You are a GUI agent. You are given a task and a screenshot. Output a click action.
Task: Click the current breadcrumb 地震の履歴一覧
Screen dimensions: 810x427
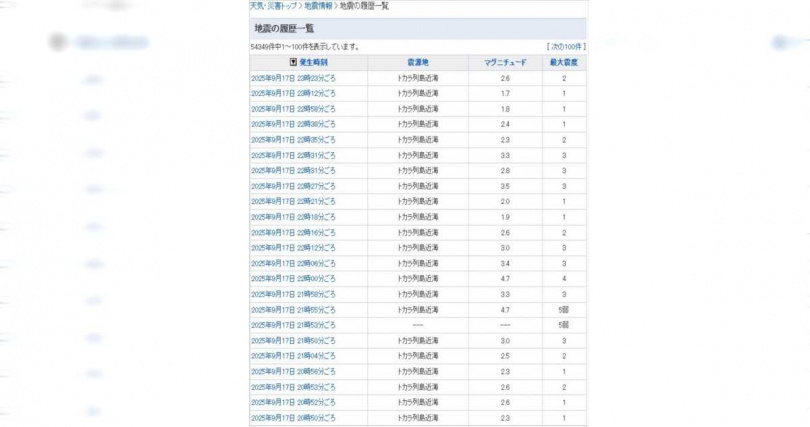[x=364, y=6]
